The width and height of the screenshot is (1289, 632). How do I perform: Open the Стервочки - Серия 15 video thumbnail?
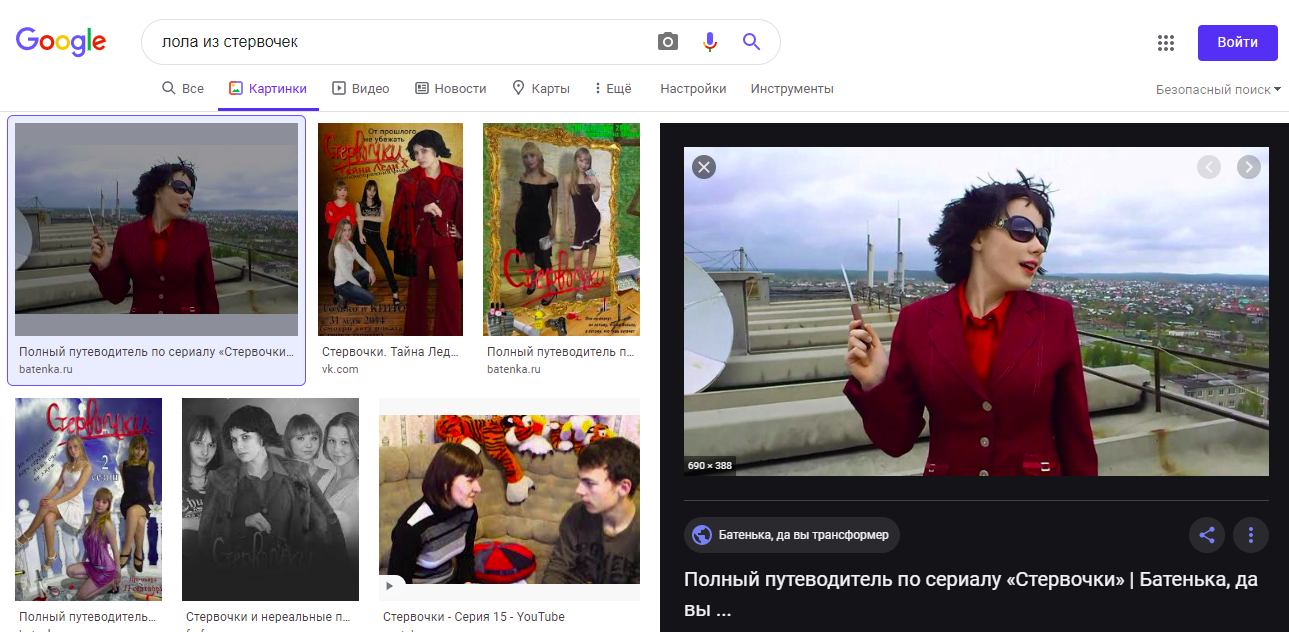[x=509, y=499]
